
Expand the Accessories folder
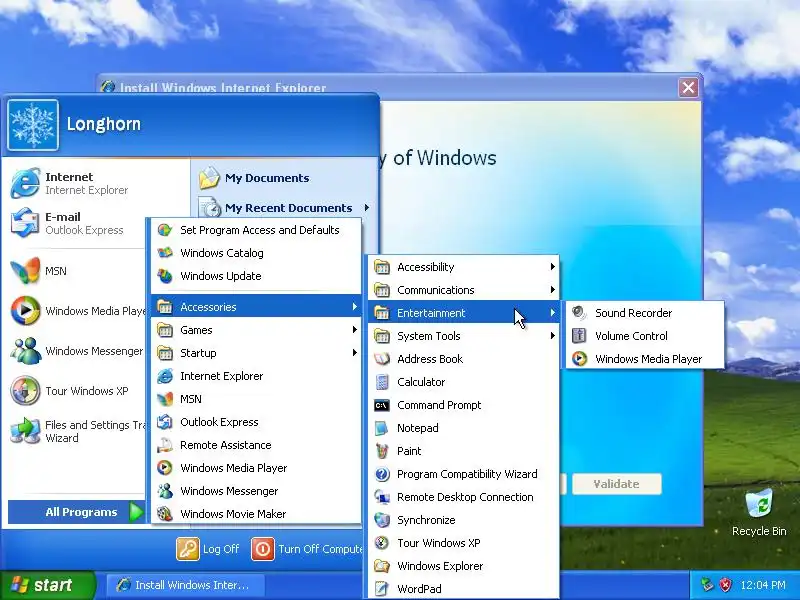point(256,307)
